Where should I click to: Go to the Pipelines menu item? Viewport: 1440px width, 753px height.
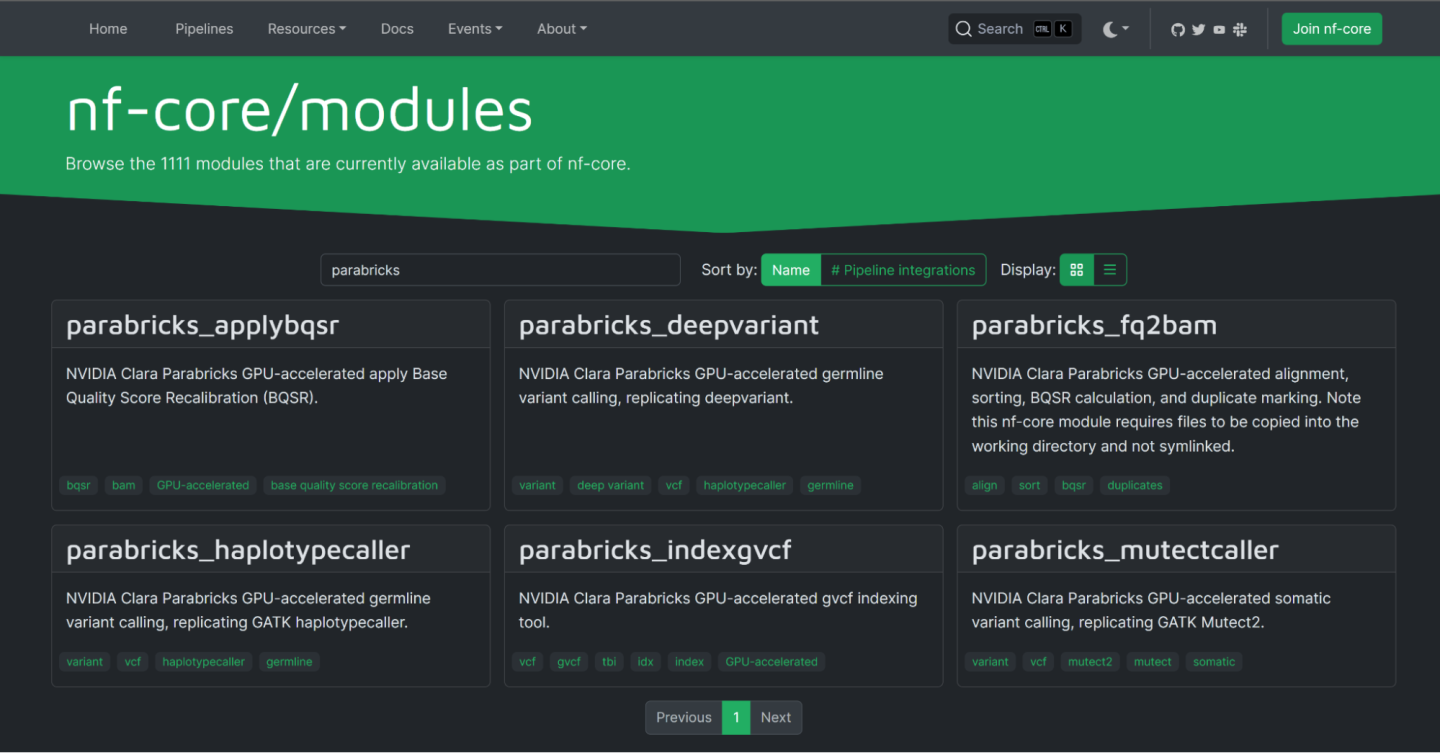pos(204,28)
